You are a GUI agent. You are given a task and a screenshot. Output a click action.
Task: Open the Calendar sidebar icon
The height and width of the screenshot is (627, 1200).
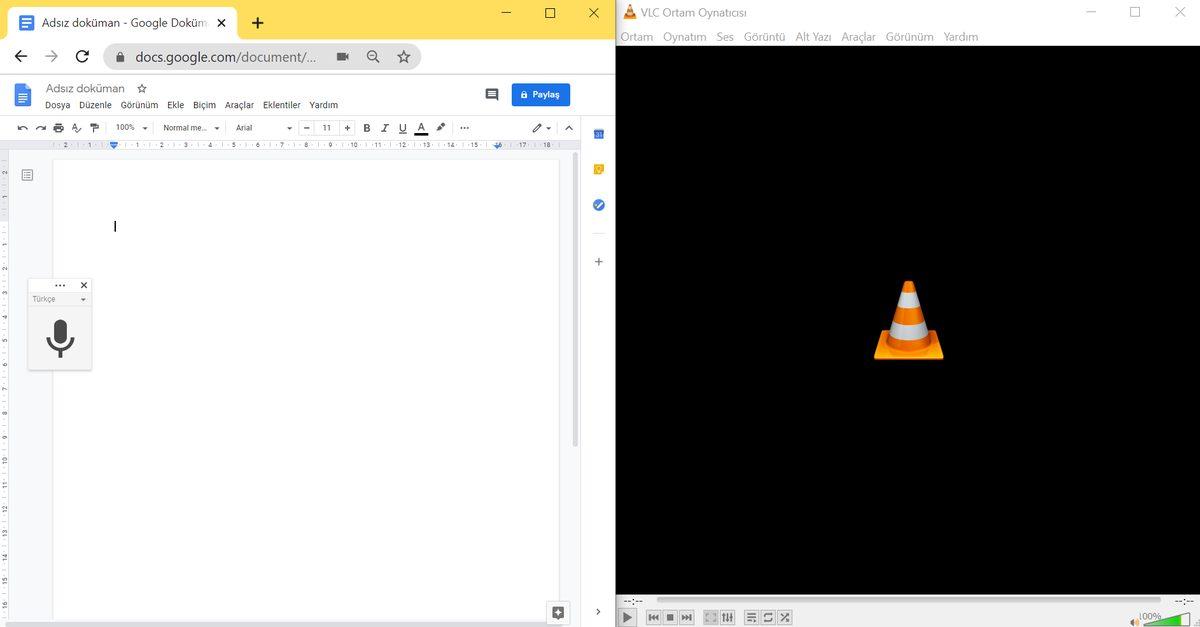point(598,132)
